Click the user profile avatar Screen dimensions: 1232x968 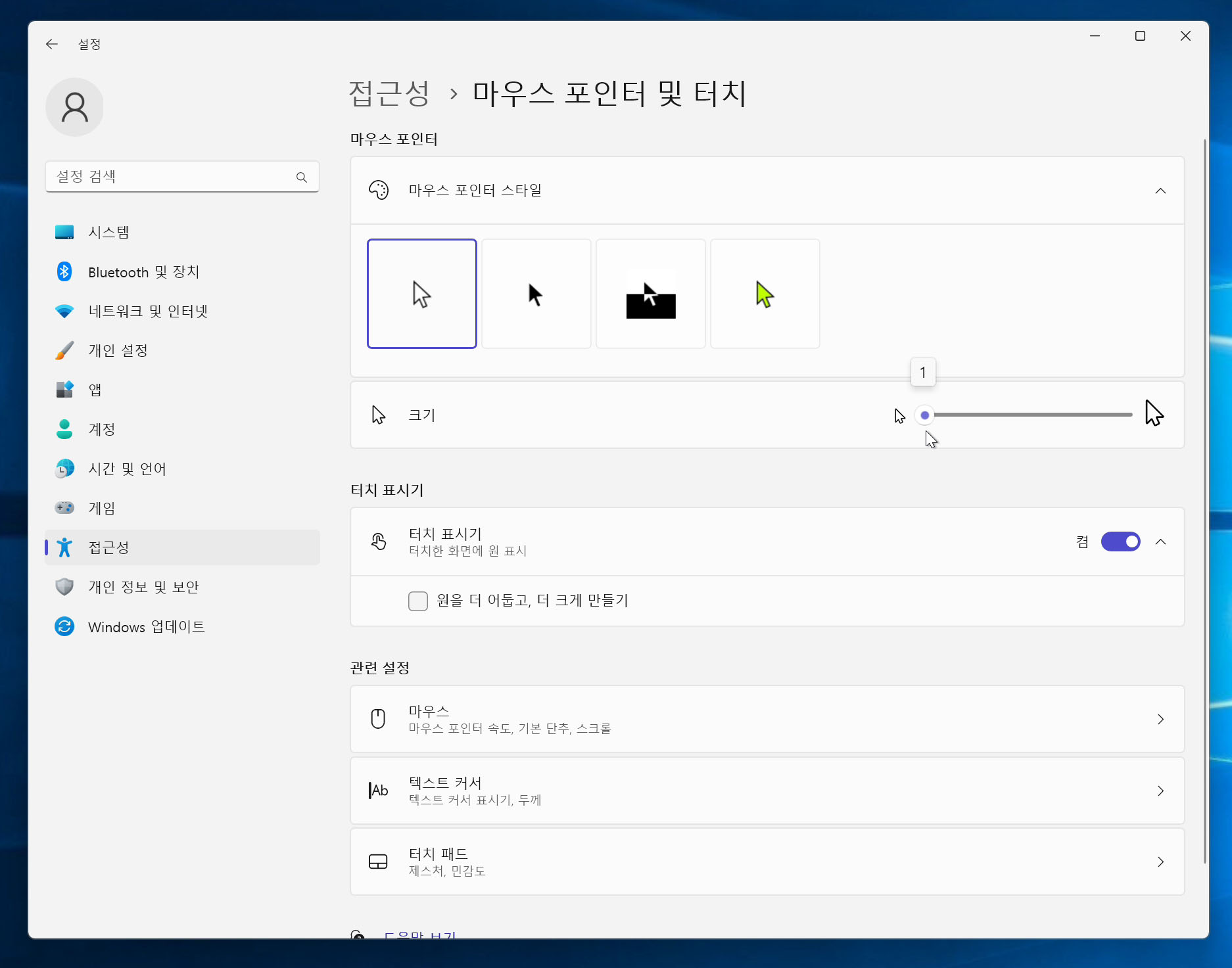(x=74, y=107)
